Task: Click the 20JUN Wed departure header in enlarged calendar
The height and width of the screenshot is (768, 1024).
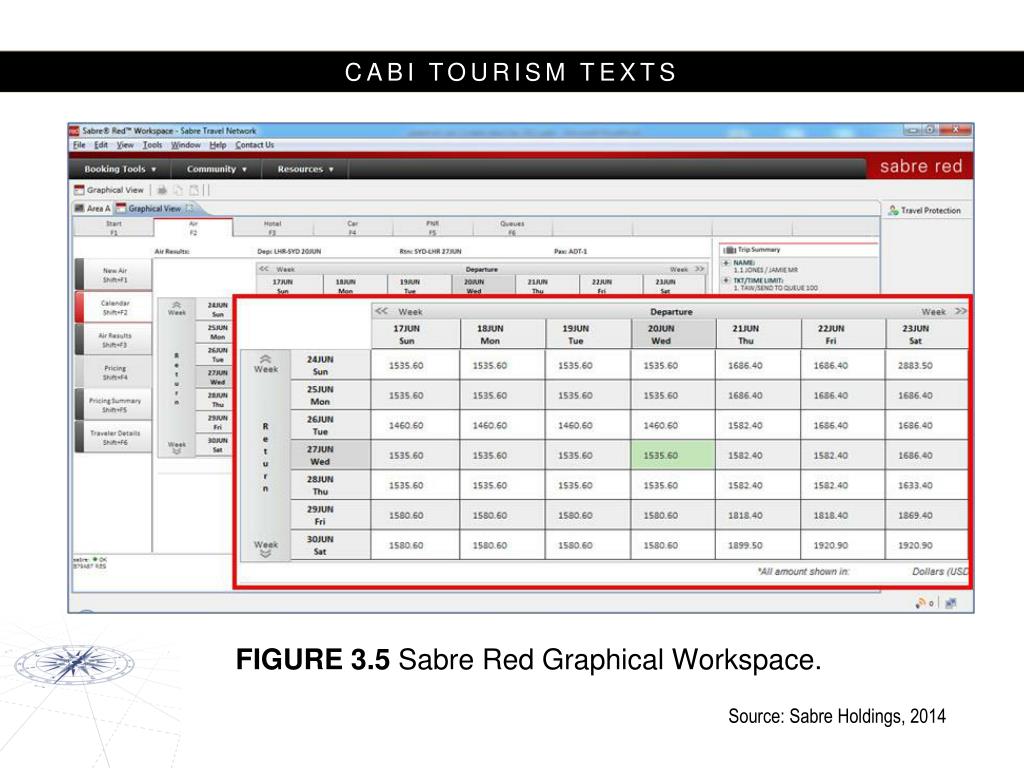Action: click(673, 334)
